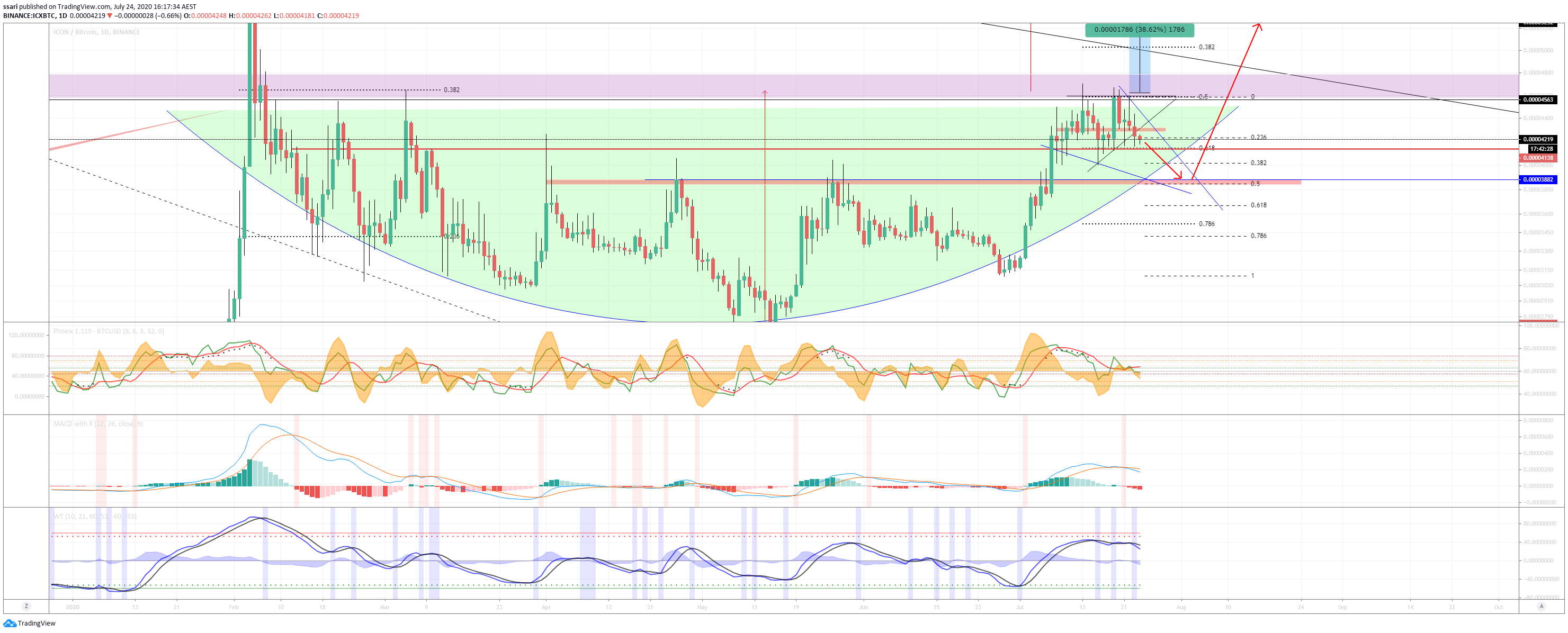Click the Aug label on time axis
This screenshot has width=1568, height=633.
tap(1181, 607)
